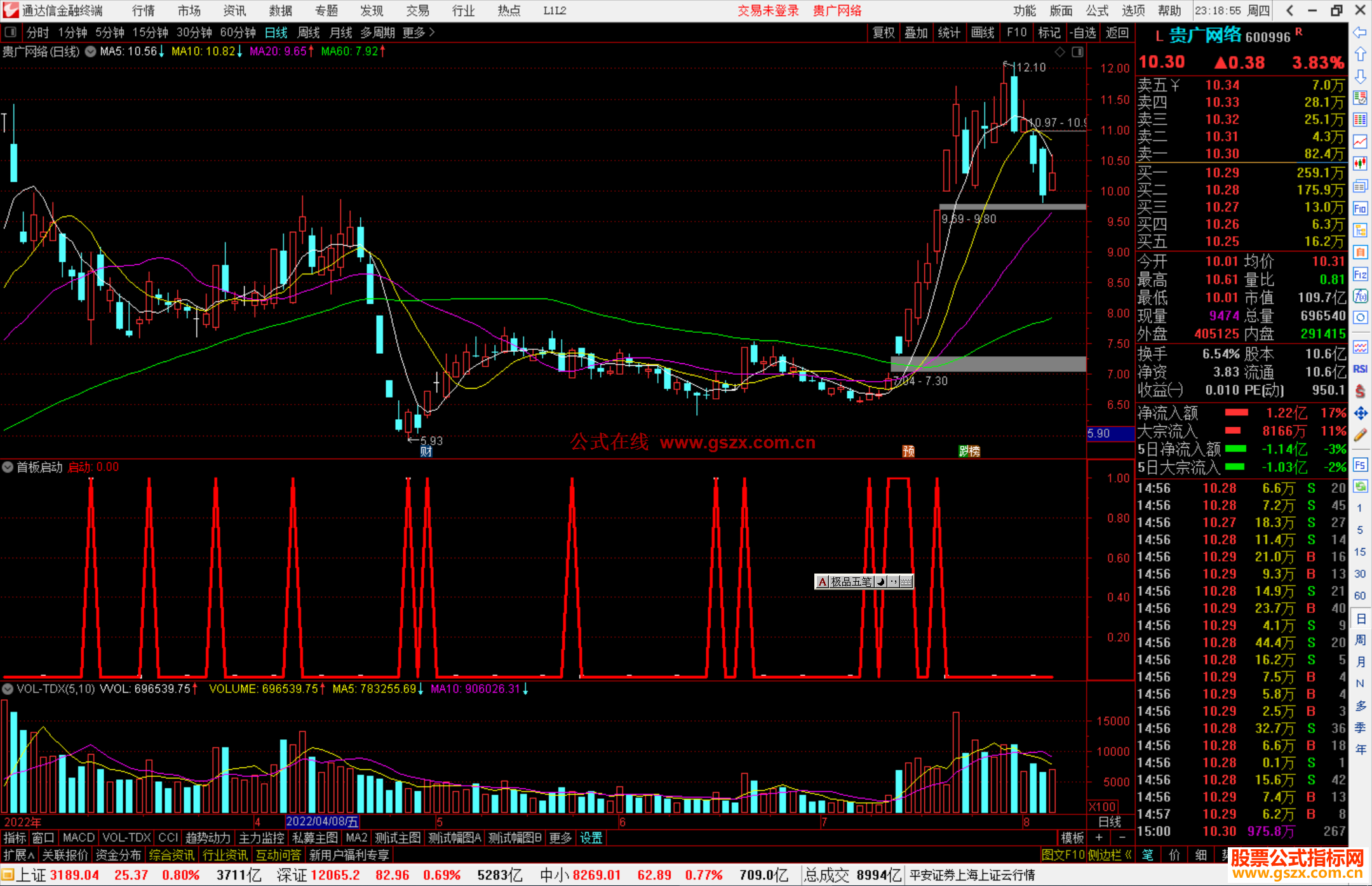Select 周 weekly period in right sidebar
The width and height of the screenshot is (1372, 886).
(1360, 640)
